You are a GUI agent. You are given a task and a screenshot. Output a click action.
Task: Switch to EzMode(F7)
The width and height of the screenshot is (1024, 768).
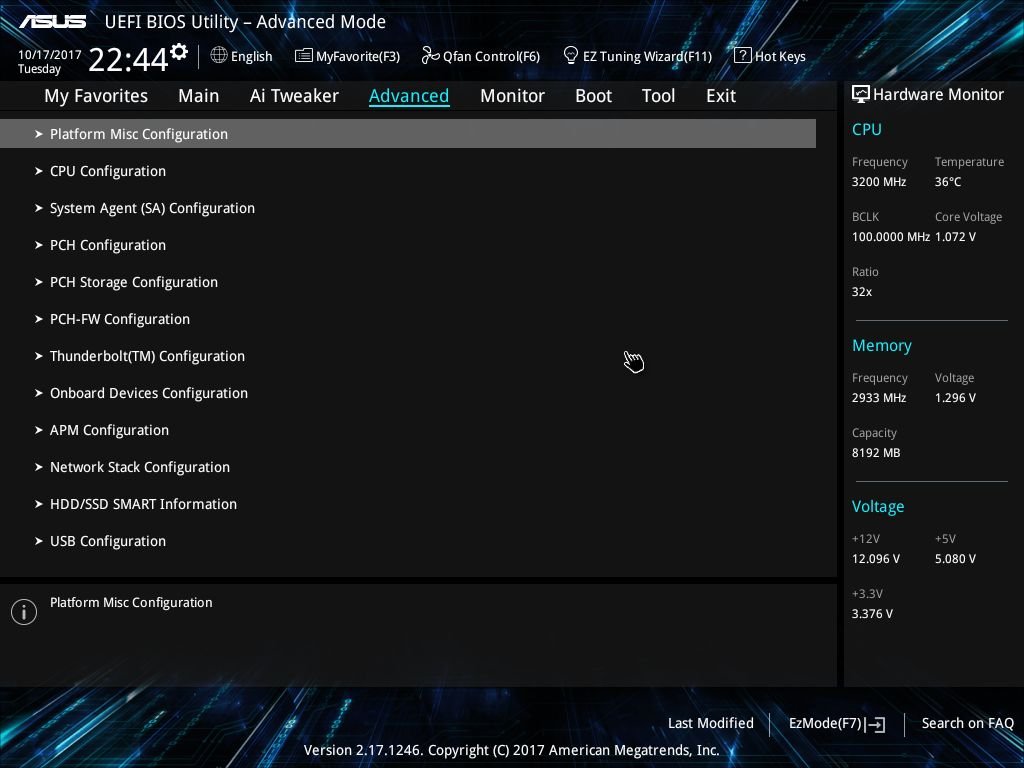click(837, 724)
